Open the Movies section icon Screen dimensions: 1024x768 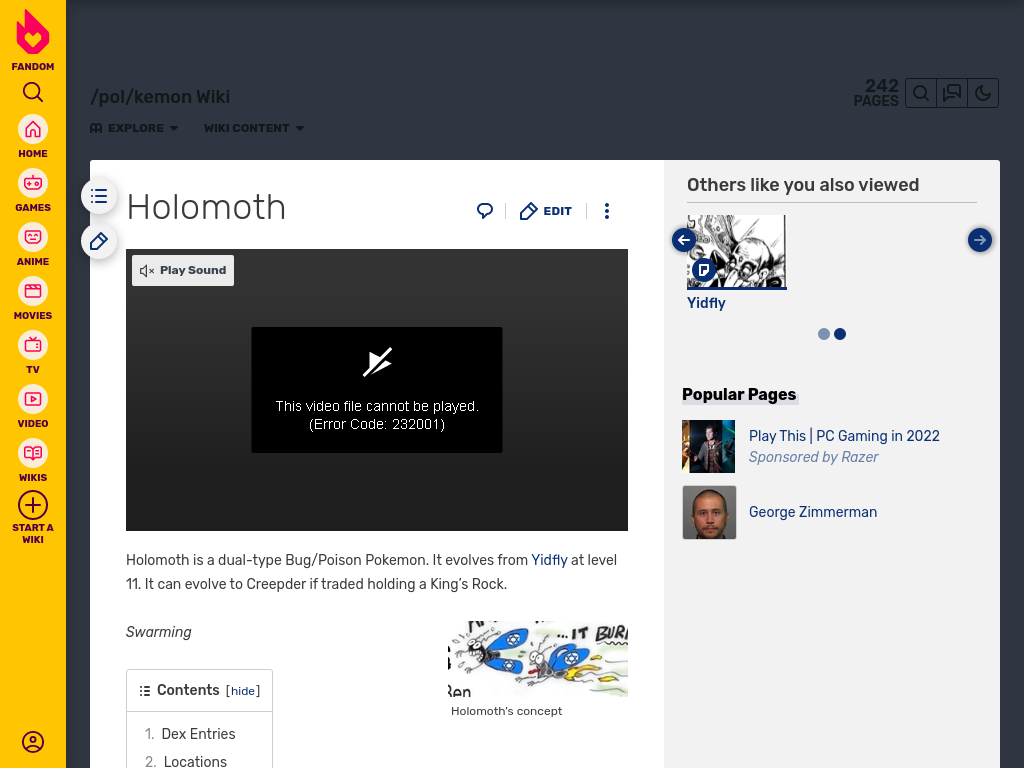[33, 291]
